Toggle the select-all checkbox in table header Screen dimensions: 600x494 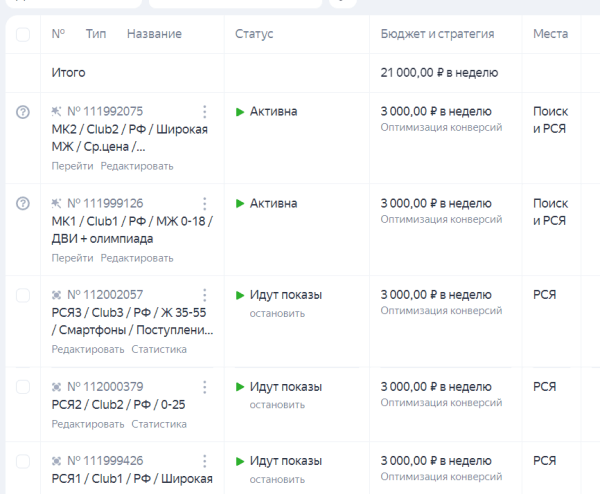(x=23, y=34)
